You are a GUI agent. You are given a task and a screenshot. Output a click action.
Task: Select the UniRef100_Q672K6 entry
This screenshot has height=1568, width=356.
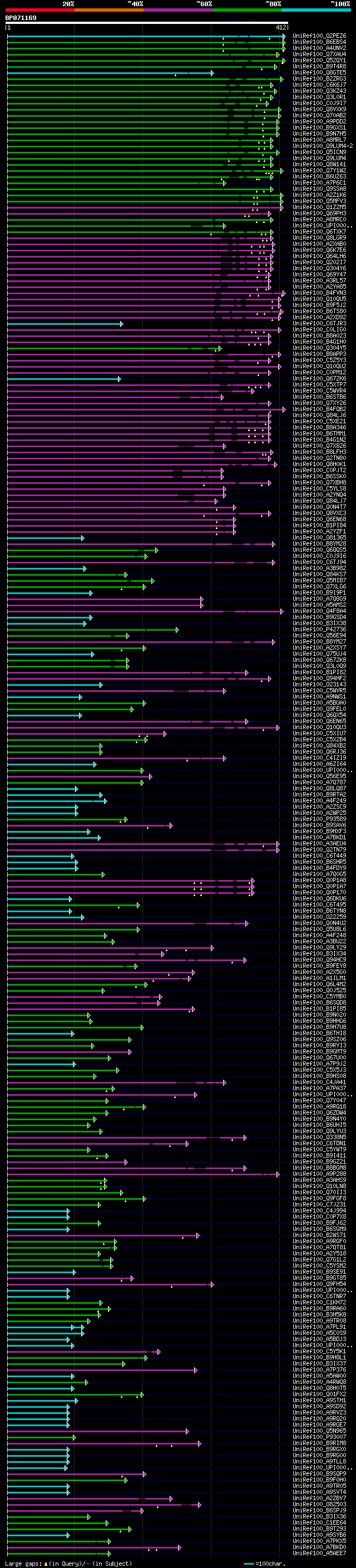[x=319, y=378]
